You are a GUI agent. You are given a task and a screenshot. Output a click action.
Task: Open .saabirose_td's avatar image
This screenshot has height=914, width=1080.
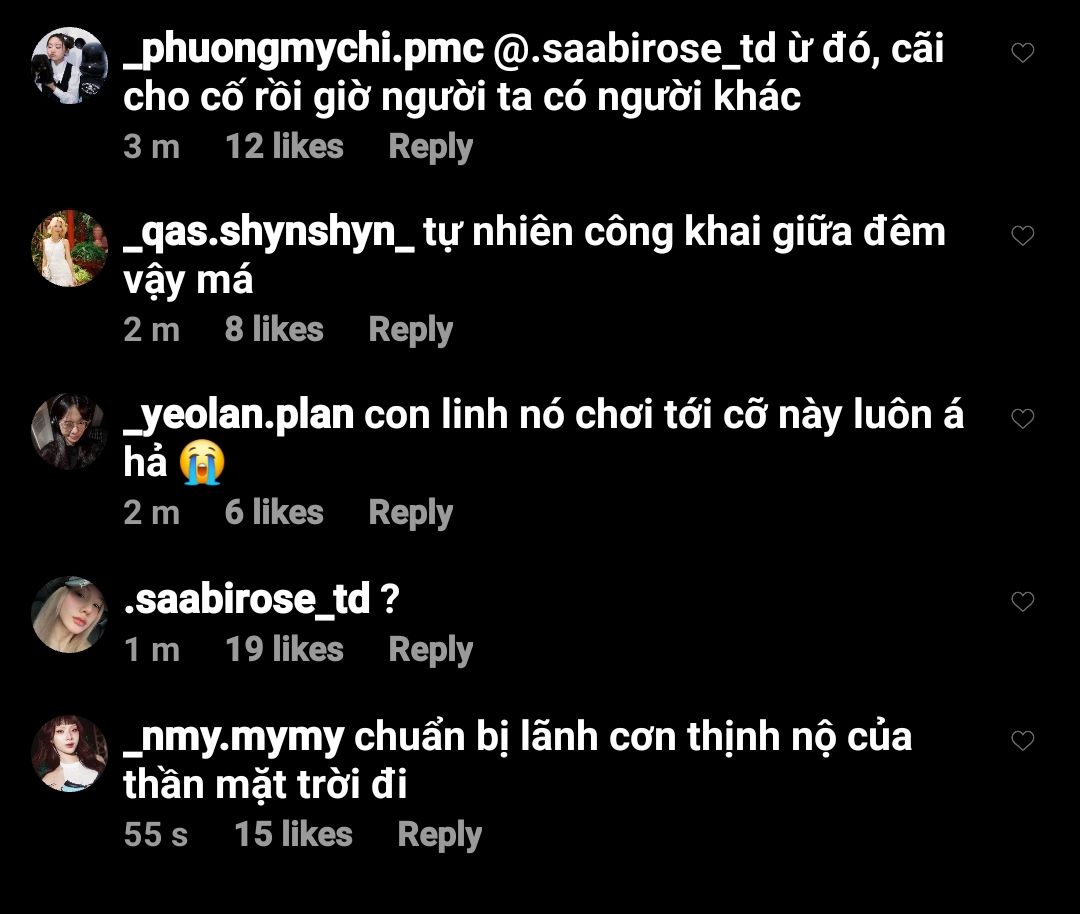(x=70, y=614)
